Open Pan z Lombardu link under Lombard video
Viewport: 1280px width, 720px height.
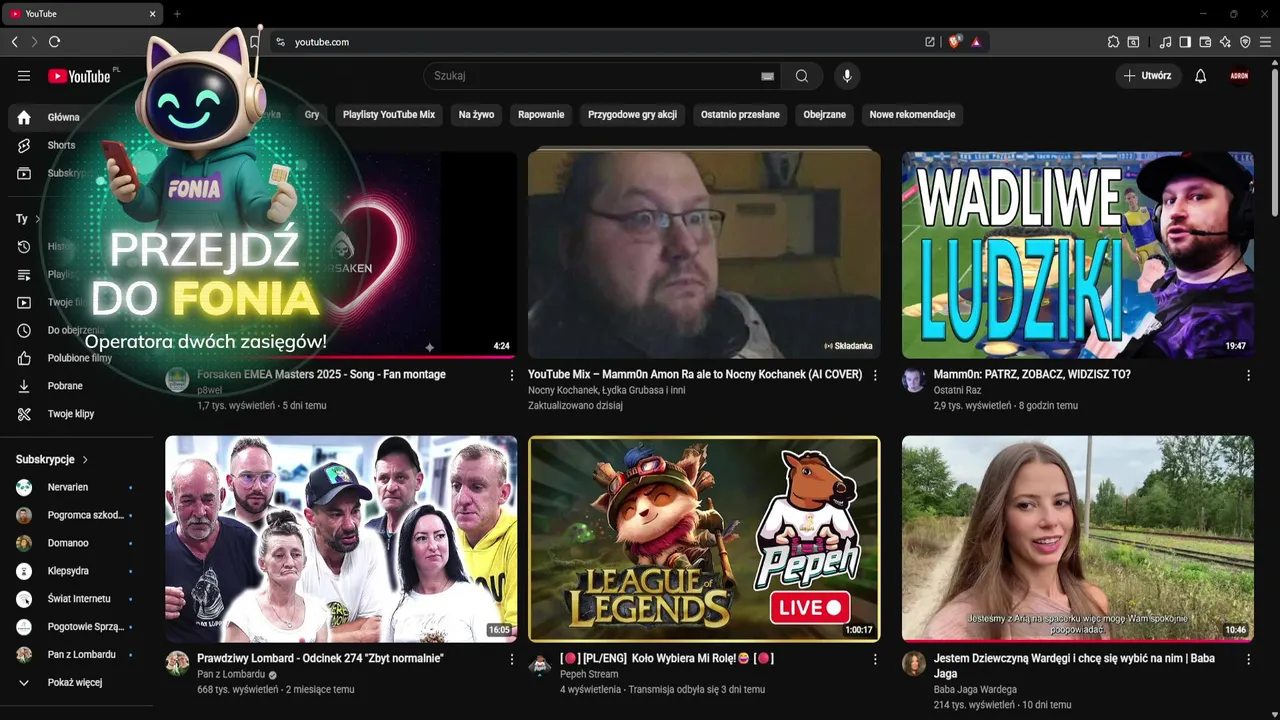pyautogui.click(x=231, y=674)
